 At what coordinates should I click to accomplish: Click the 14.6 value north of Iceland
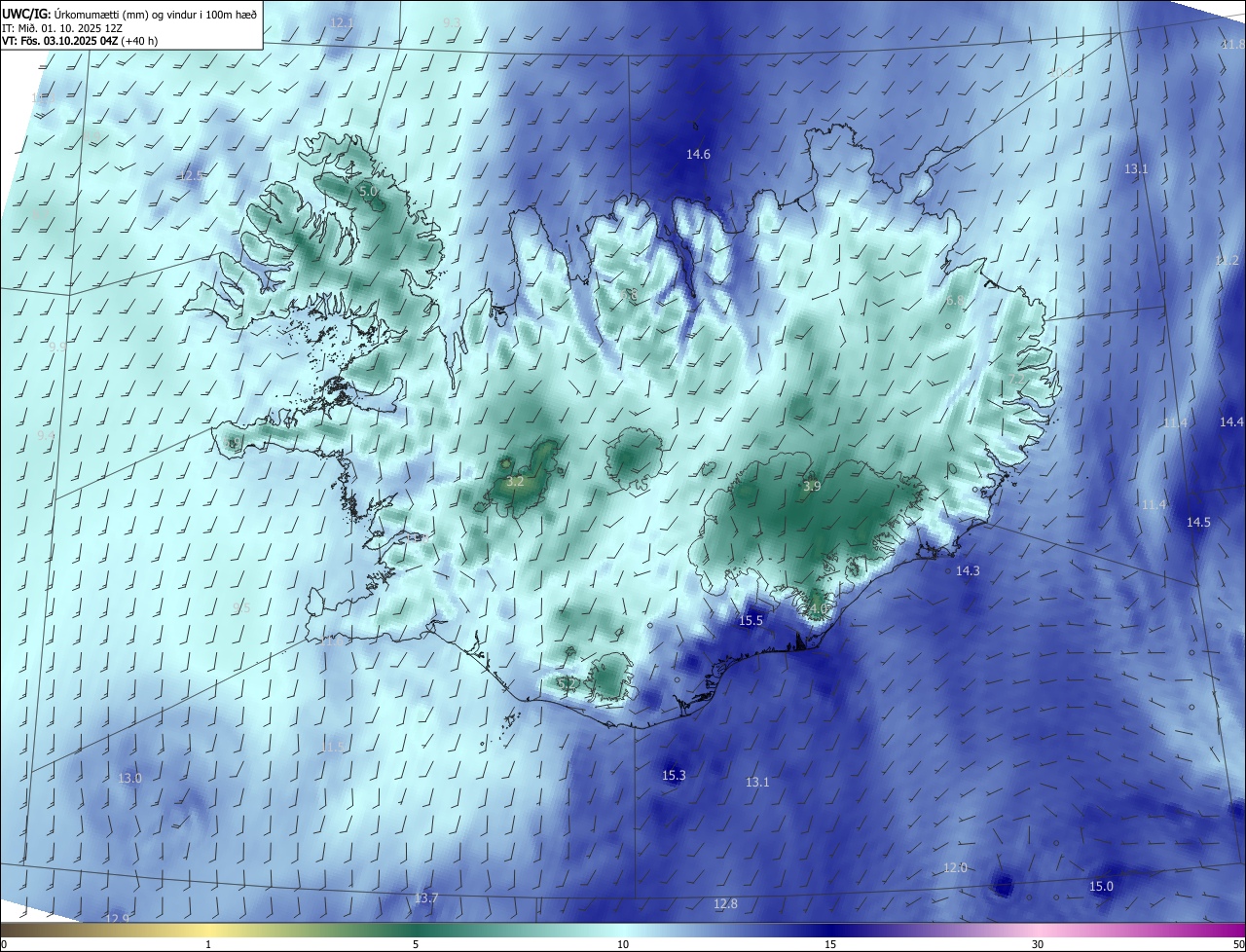[x=698, y=155]
